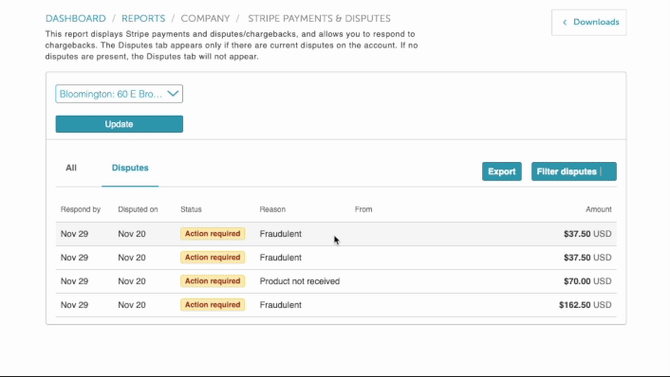This screenshot has height=377, width=670.
Task: Click the Status column header
Action: [191, 209]
